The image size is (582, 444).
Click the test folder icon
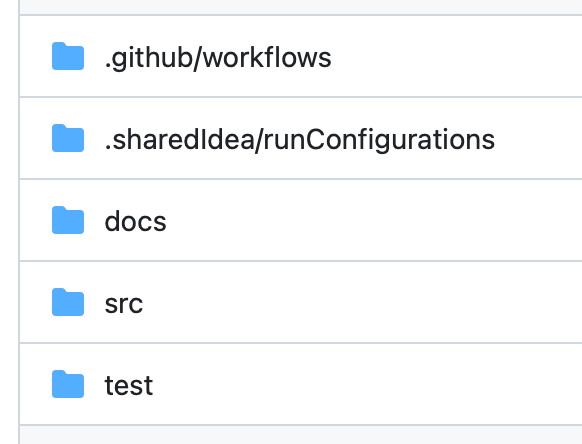(x=68, y=385)
